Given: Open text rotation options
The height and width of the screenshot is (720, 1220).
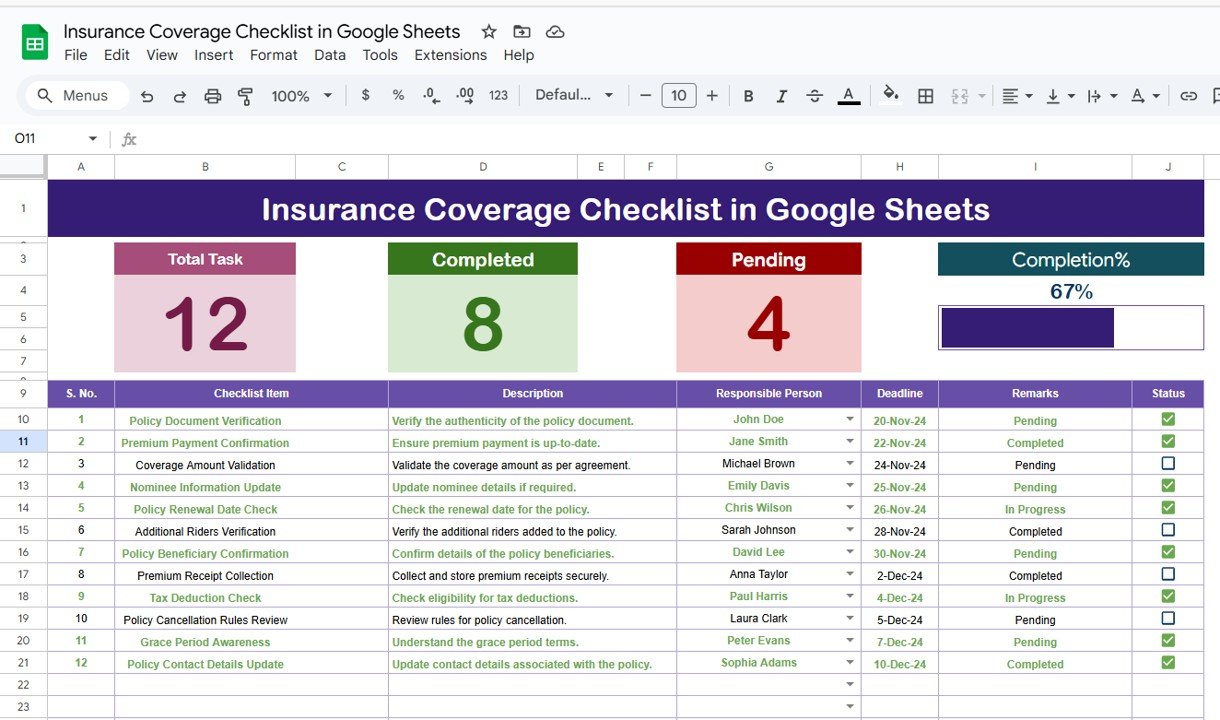Looking at the screenshot, I should (x=1144, y=96).
